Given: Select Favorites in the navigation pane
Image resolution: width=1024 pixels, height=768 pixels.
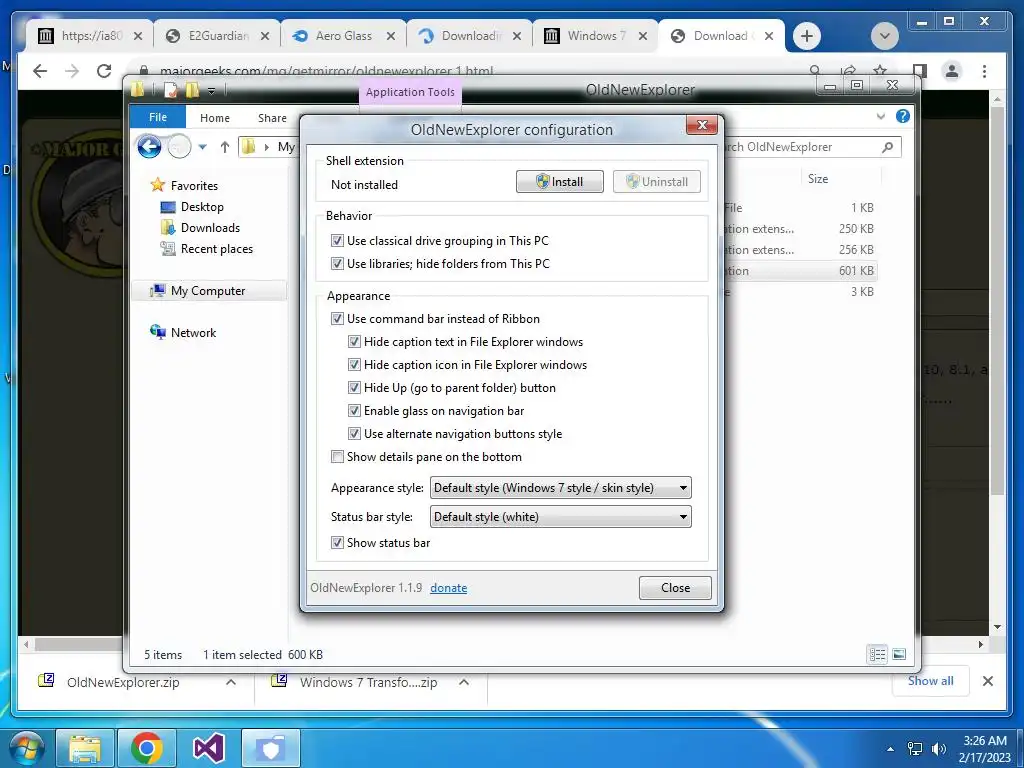Looking at the screenshot, I should pyautogui.click(x=194, y=185).
